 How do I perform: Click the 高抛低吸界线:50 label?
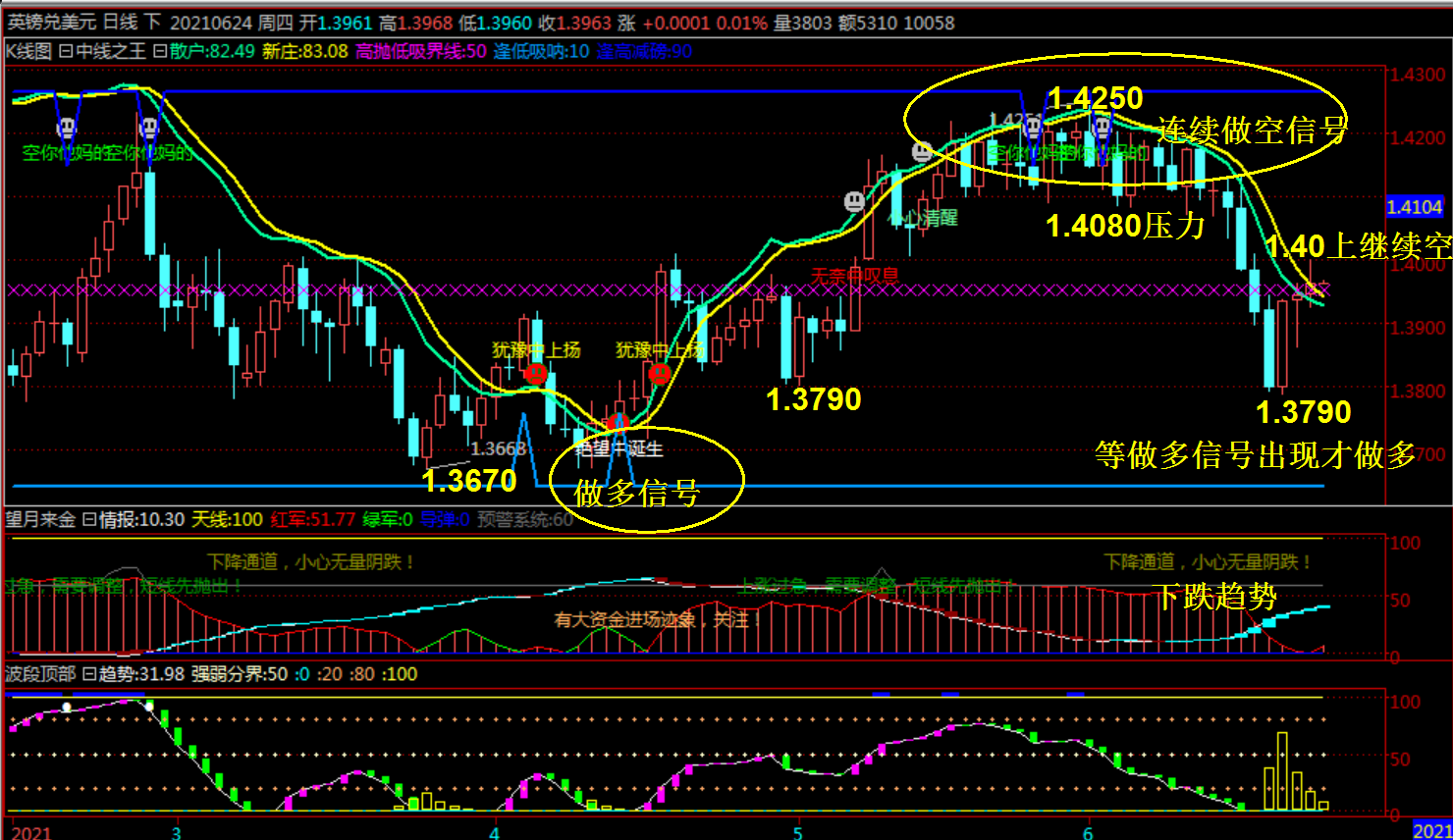(x=421, y=51)
